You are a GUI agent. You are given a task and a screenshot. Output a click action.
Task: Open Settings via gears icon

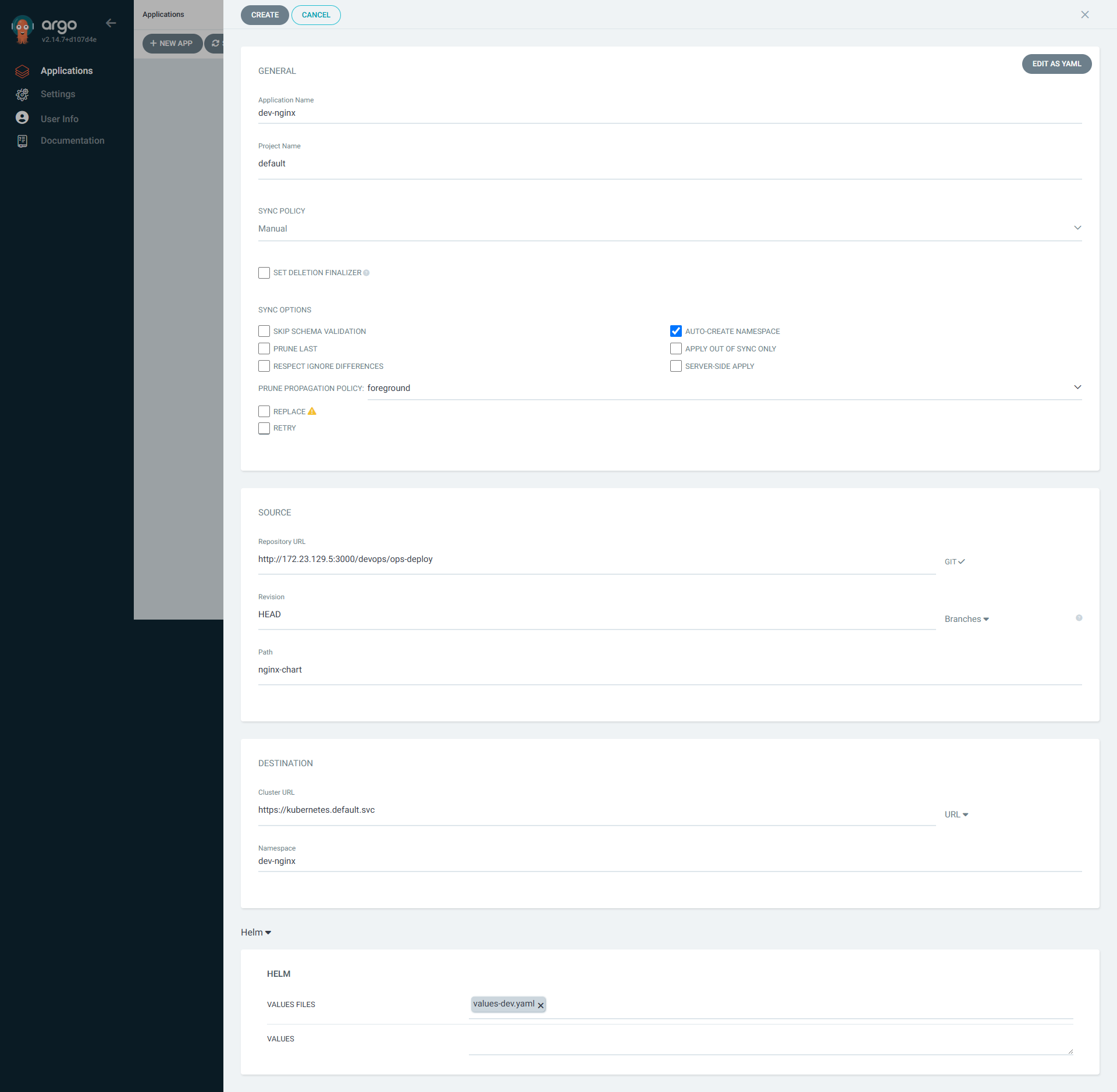coord(22,94)
